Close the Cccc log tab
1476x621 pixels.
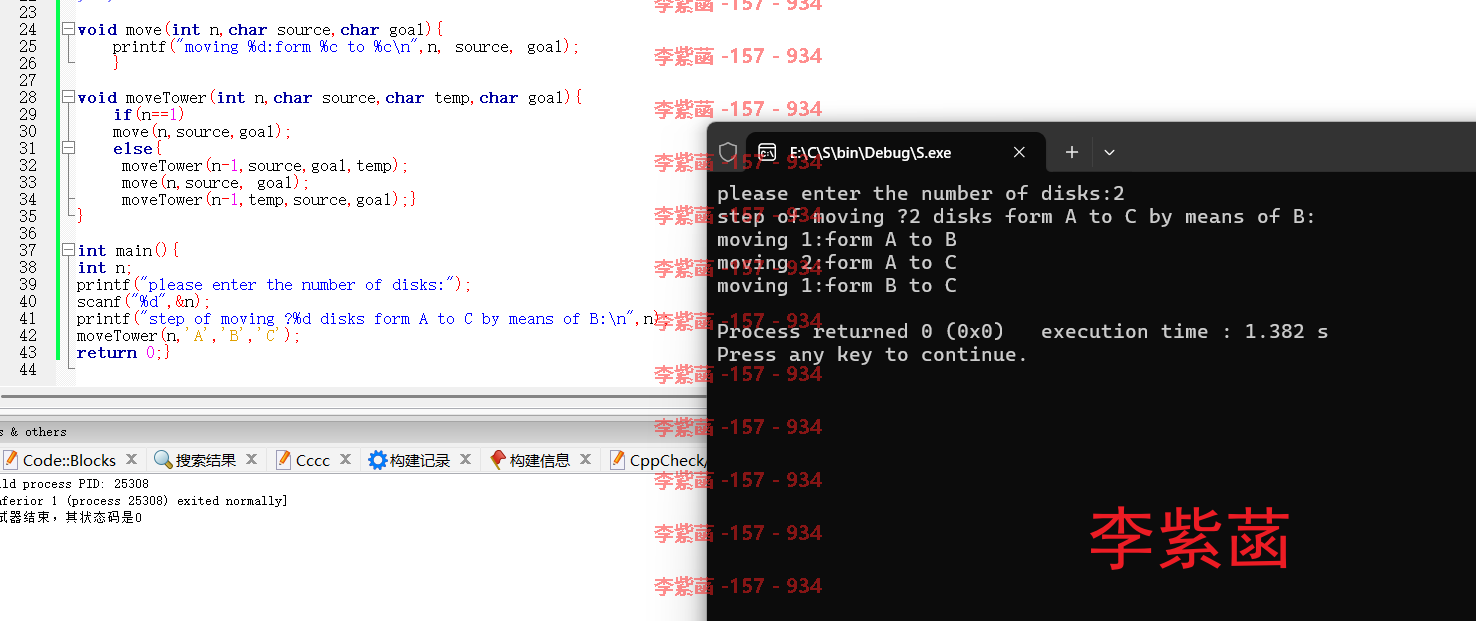click(x=345, y=459)
